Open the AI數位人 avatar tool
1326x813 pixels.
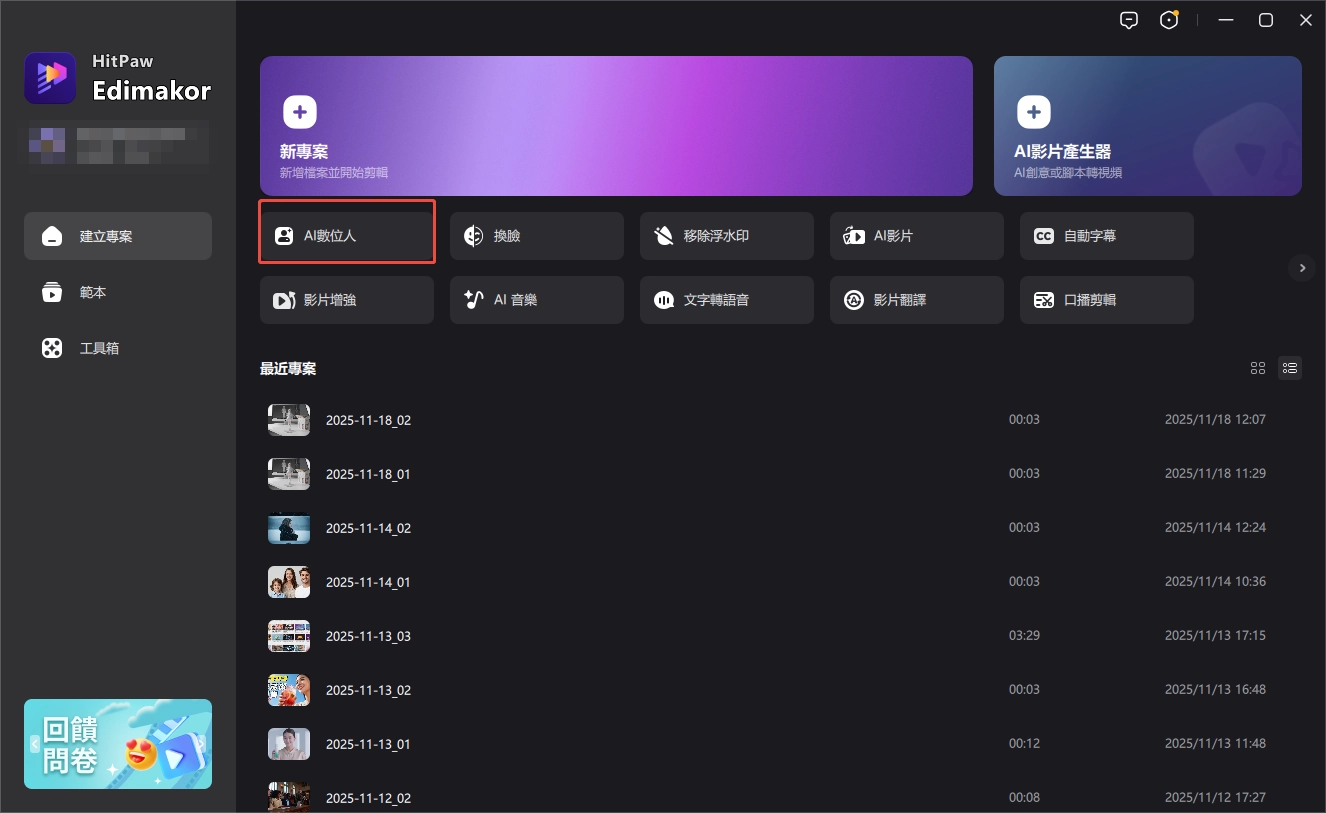pos(346,236)
